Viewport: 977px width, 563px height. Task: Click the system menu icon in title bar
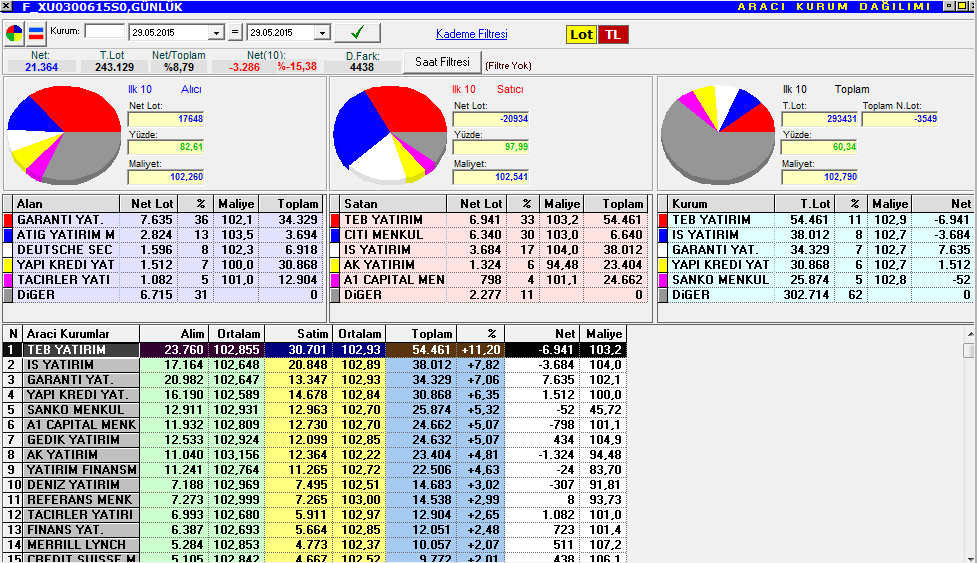6,6
